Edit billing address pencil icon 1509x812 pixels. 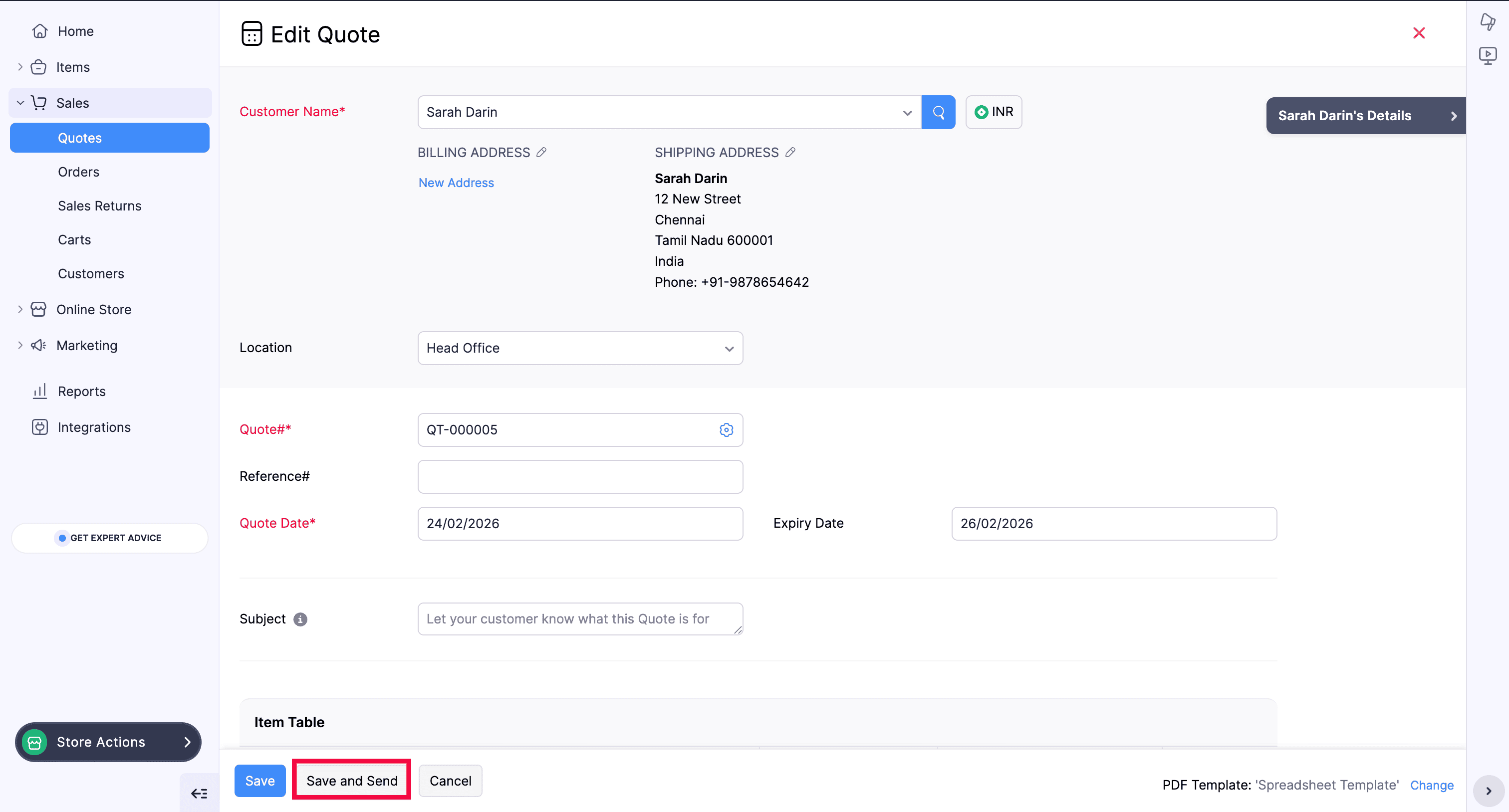[x=541, y=152]
